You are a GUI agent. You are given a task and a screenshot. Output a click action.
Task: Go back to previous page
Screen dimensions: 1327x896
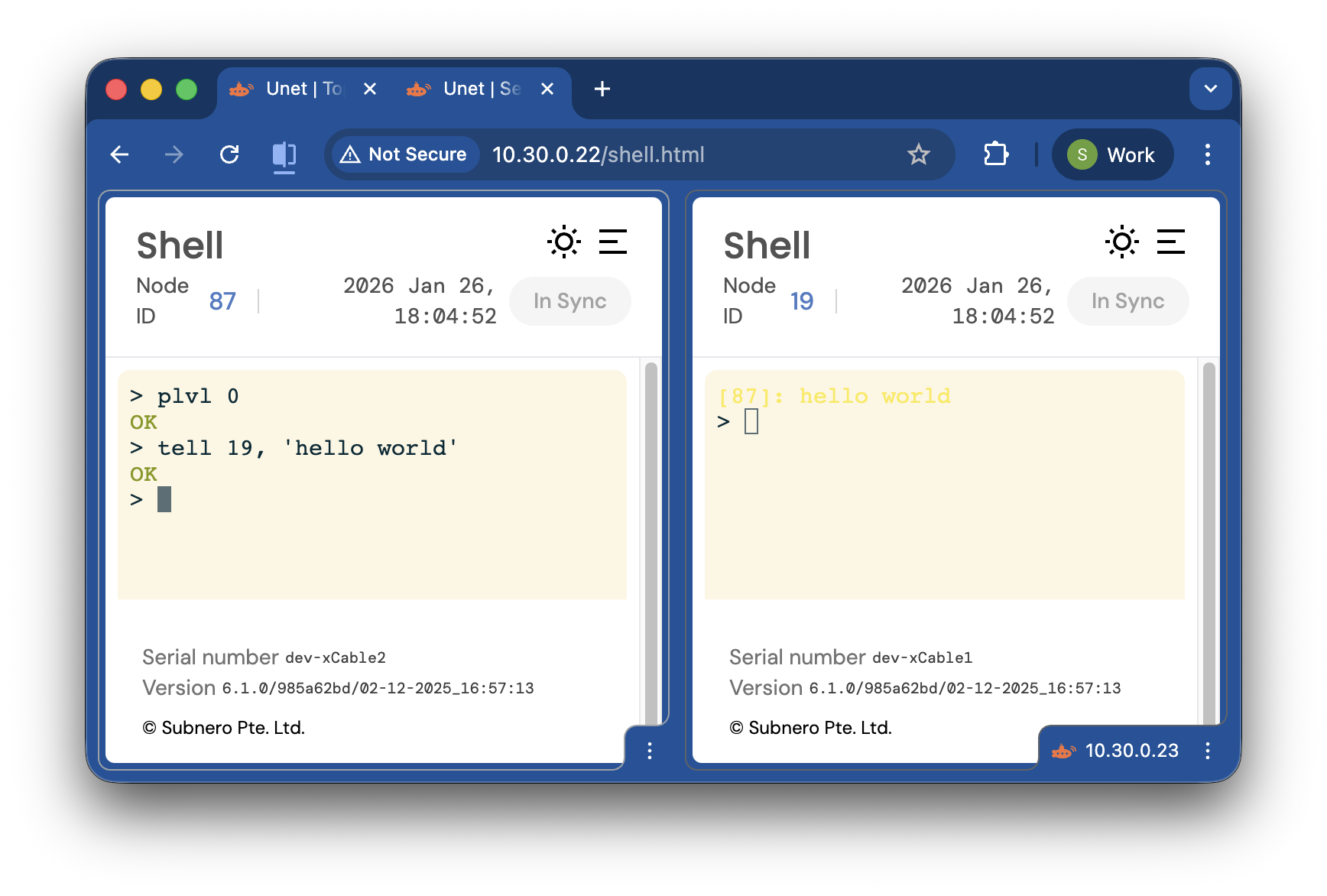[x=120, y=155]
